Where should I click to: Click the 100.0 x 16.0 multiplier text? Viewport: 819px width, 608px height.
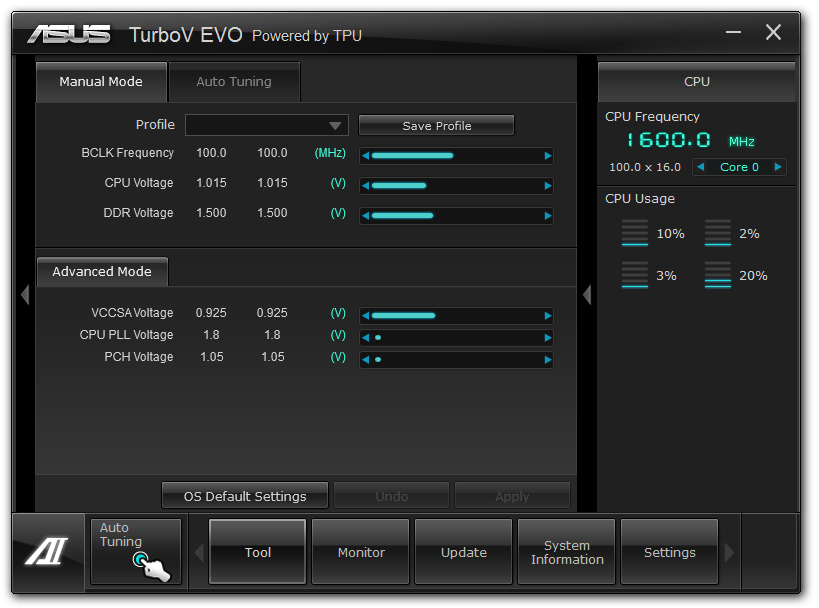pos(645,167)
